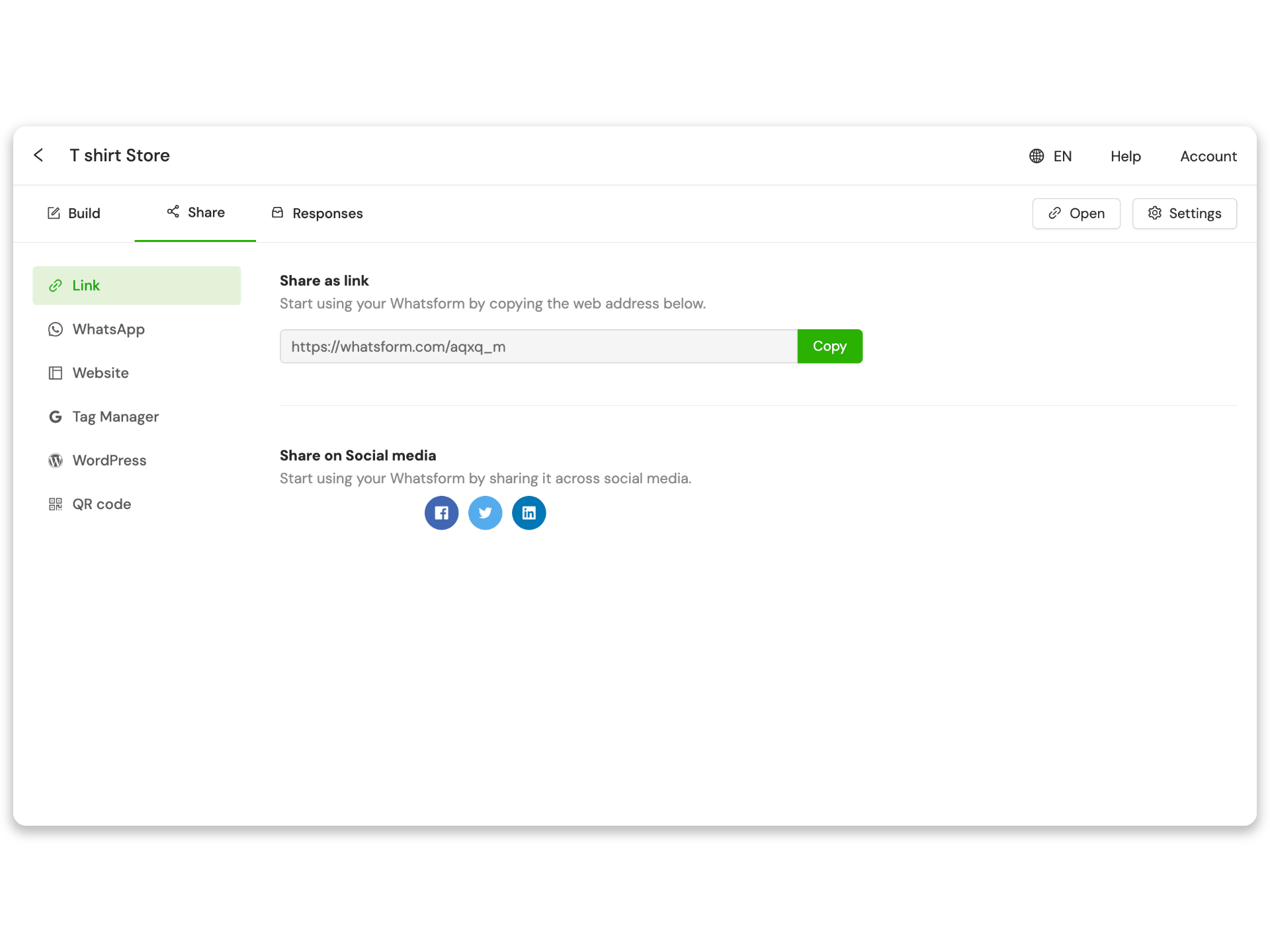The image size is (1270, 952).
Task: Select the WordPress integration icon
Action: point(56,459)
